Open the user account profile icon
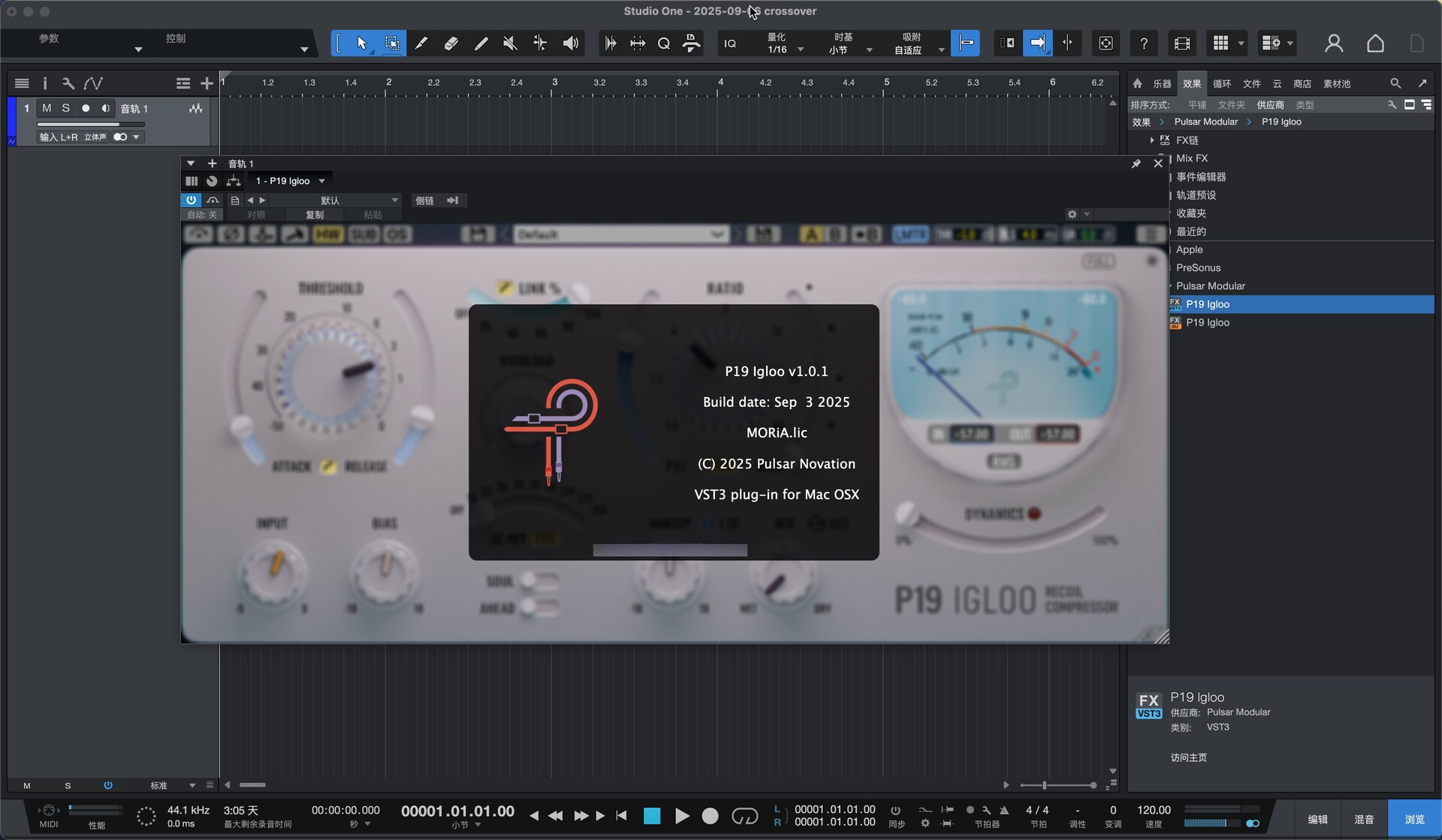 tap(1334, 43)
